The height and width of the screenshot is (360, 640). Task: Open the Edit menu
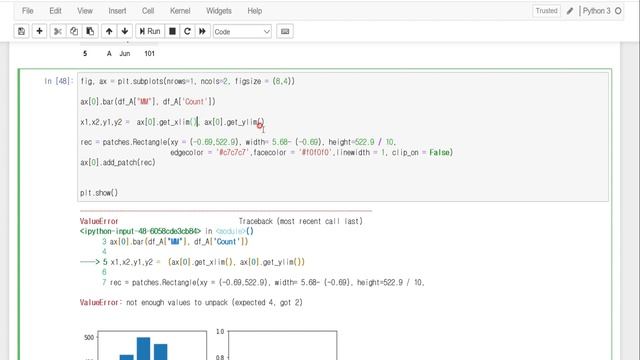point(55,11)
